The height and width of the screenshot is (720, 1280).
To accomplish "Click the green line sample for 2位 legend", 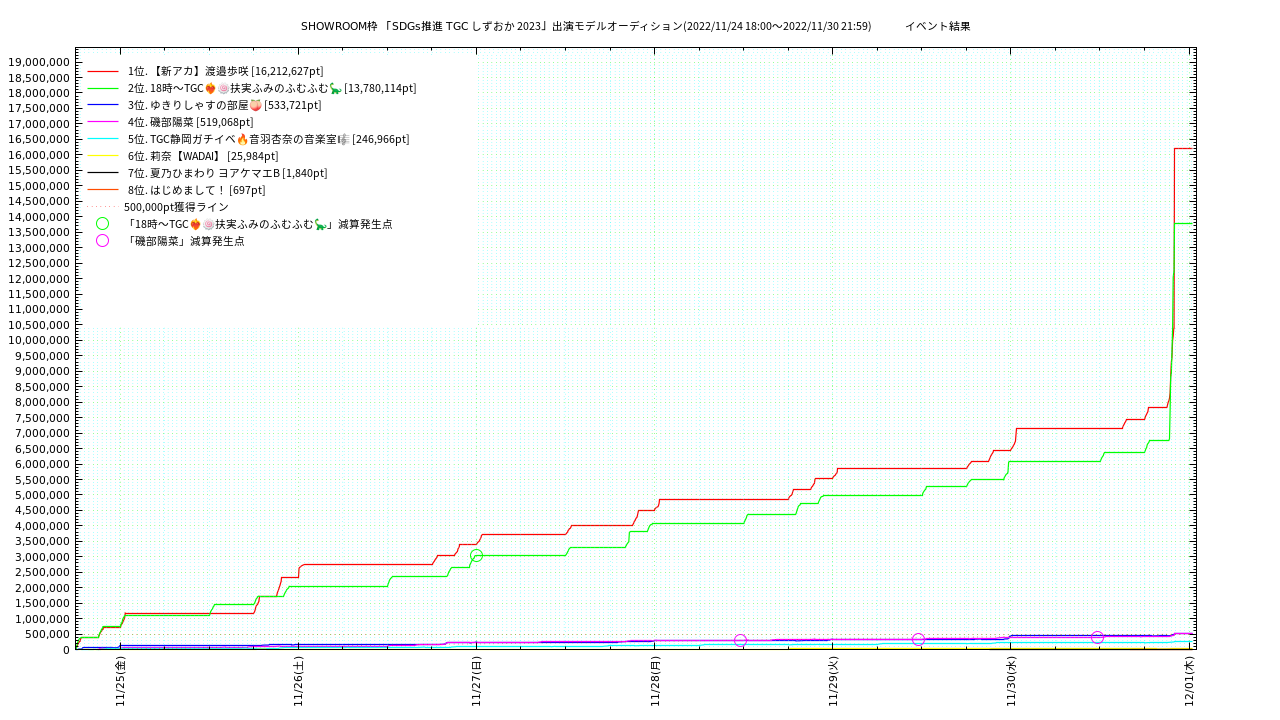I will point(103,89).
